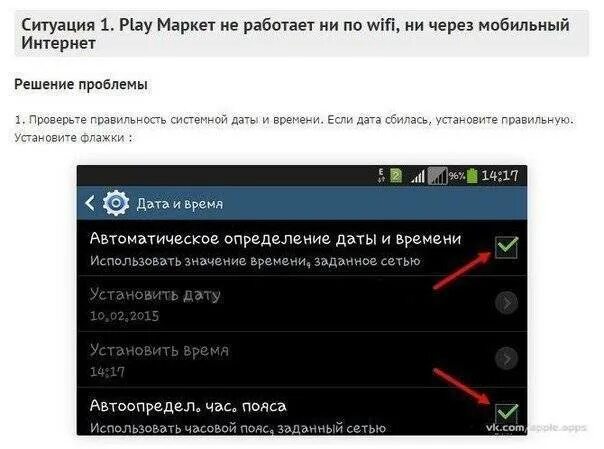The height and width of the screenshot is (449, 604).
Task: Toggle automatic date and time checkbox
Action: coord(506,247)
